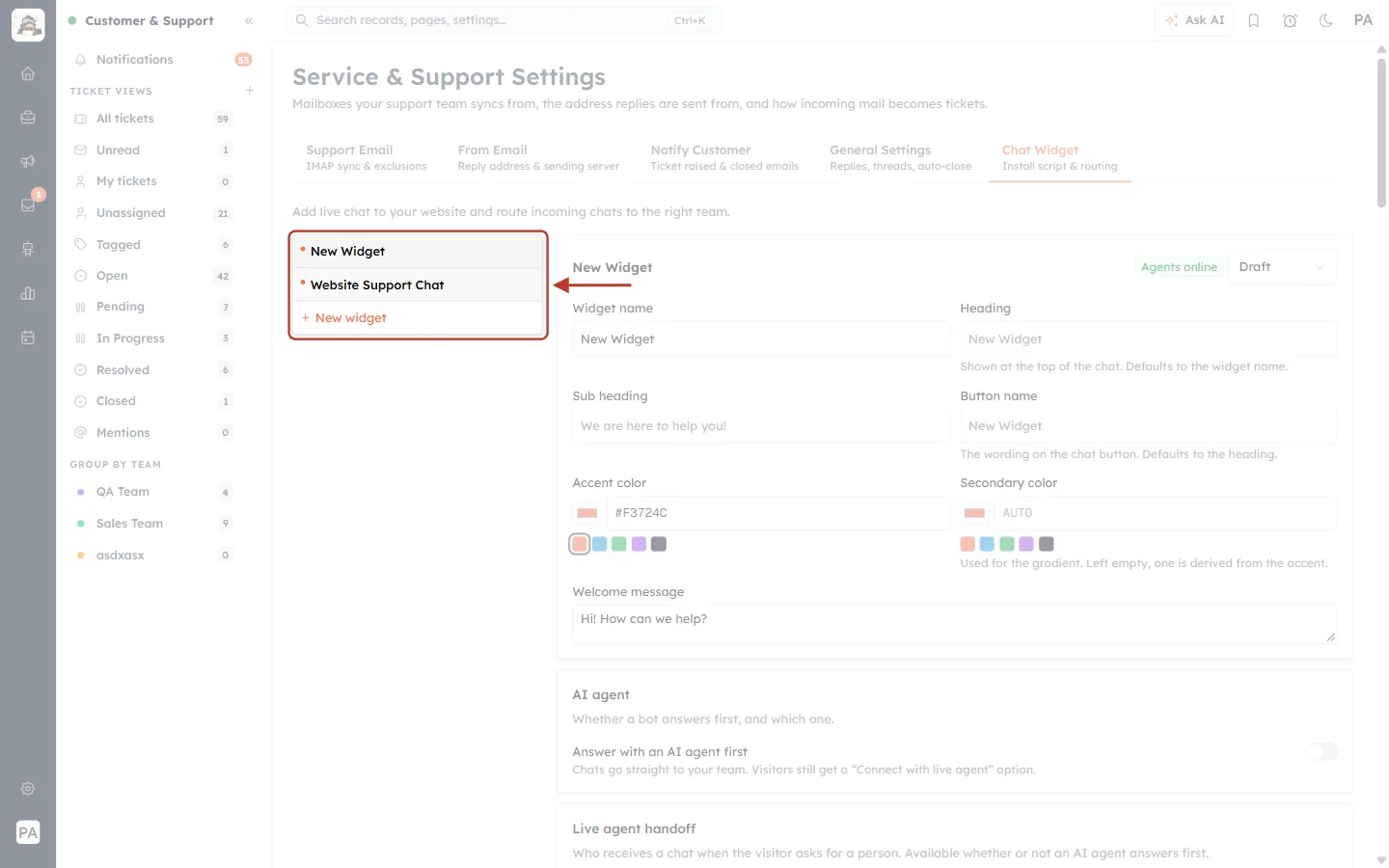Screen dimensions: 1389x868
Task: Toggle dark mode with the moon icon
Action: [1326, 20]
